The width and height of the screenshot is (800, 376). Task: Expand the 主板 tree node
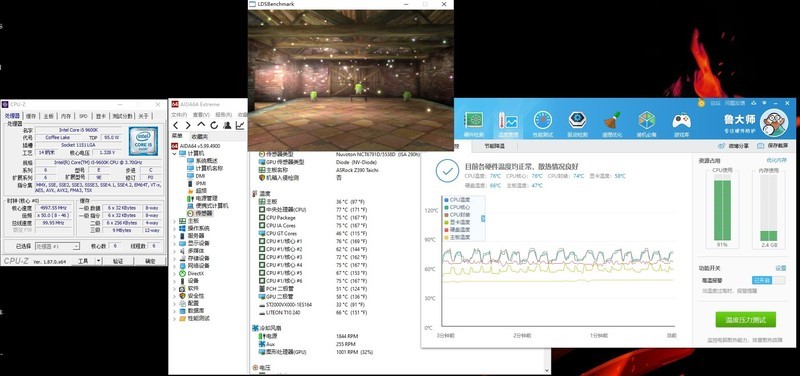(x=174, y=221)
